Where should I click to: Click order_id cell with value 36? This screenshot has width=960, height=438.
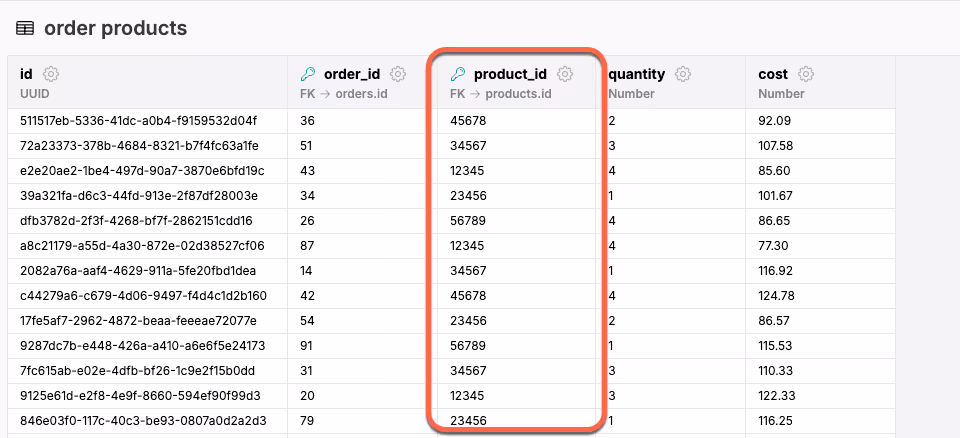click(x=362, y=121)
